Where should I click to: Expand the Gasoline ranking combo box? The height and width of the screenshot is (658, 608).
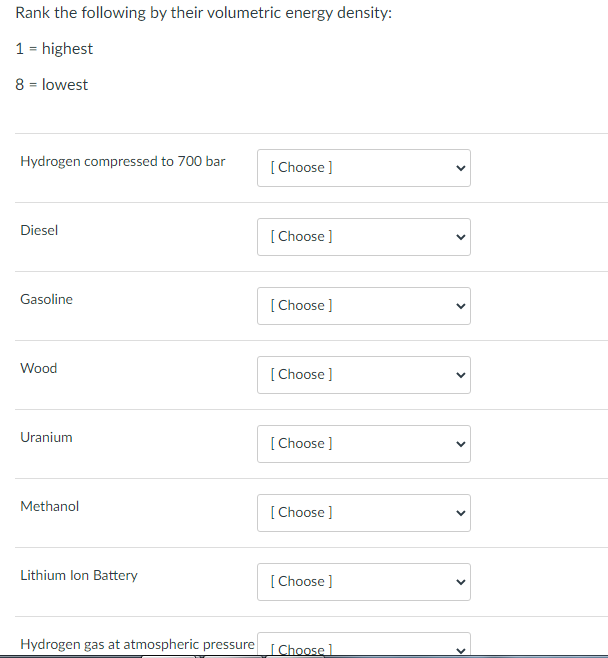click(x=363, y=306)
